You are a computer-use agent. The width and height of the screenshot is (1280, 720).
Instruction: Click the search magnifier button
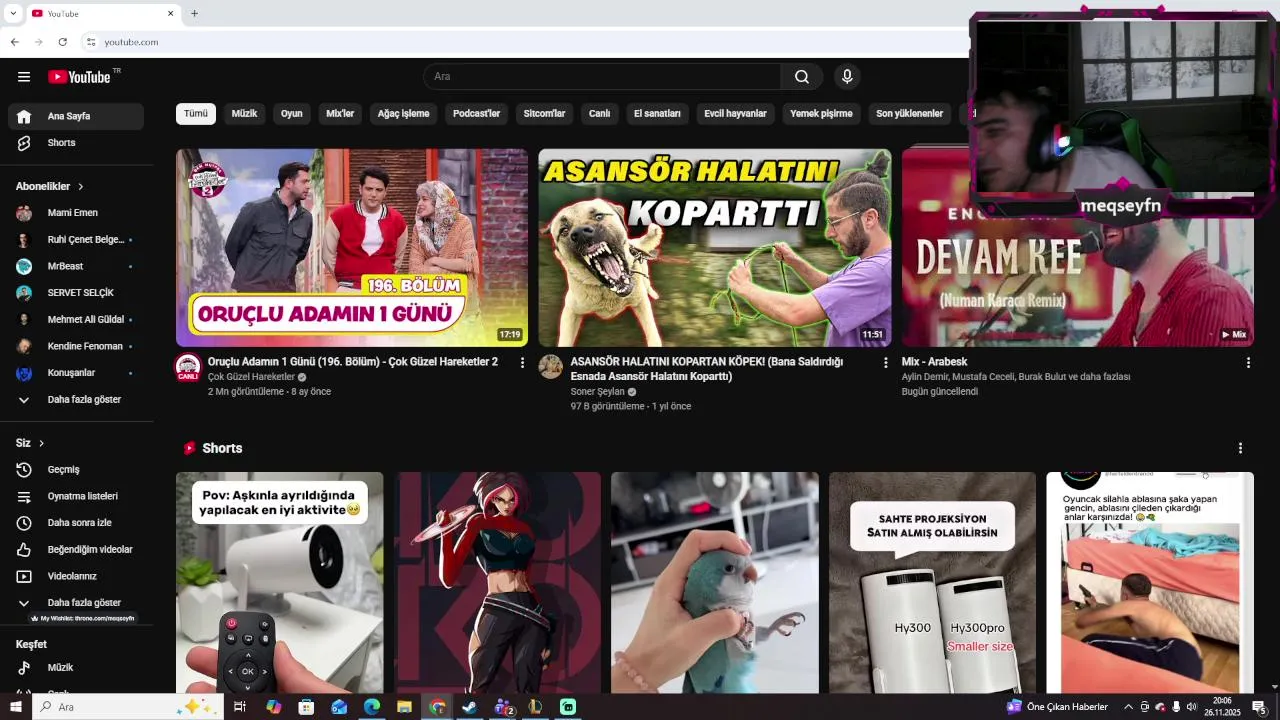[x=802, y=77]
